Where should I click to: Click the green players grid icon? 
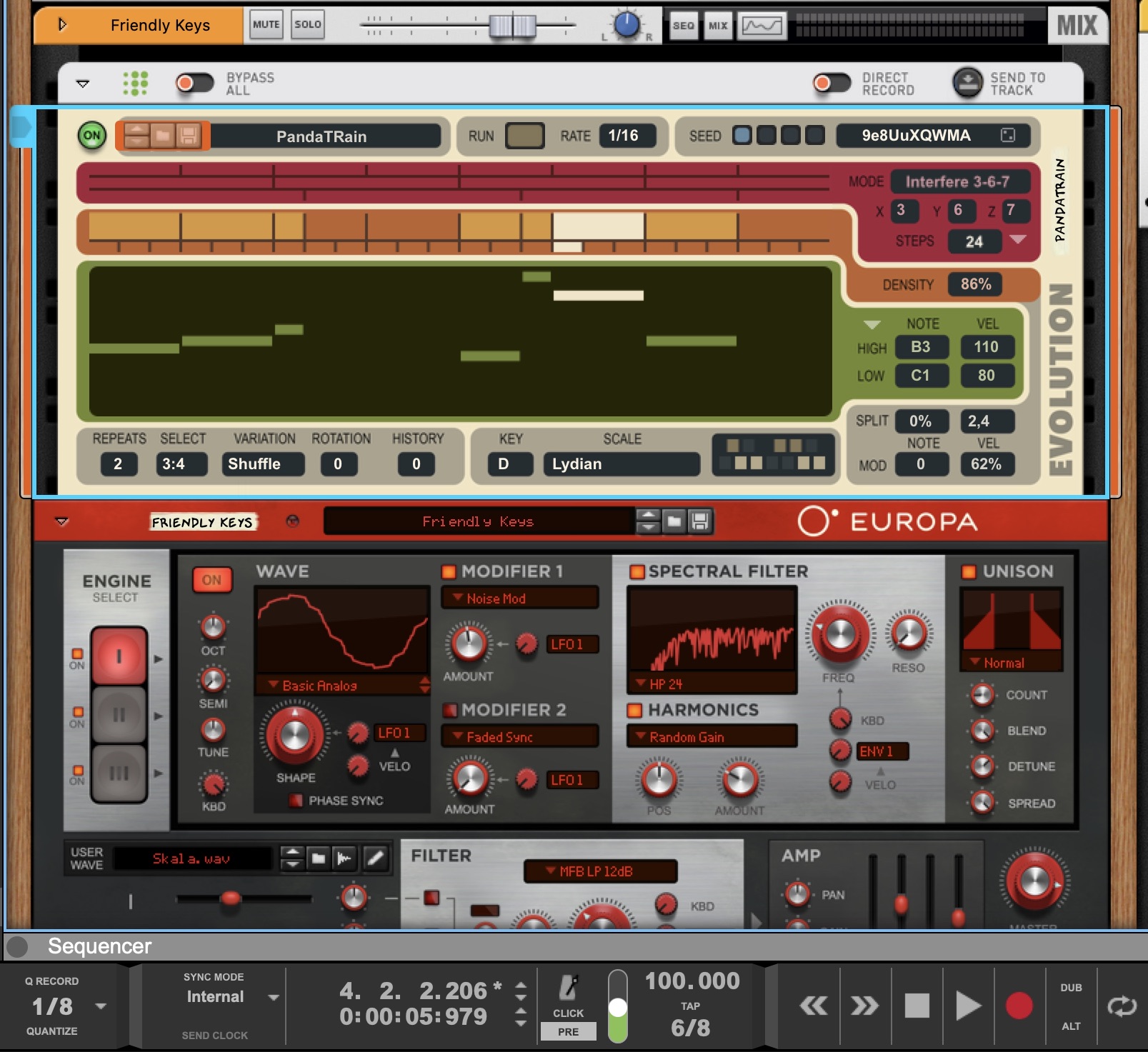pos(135,83)
